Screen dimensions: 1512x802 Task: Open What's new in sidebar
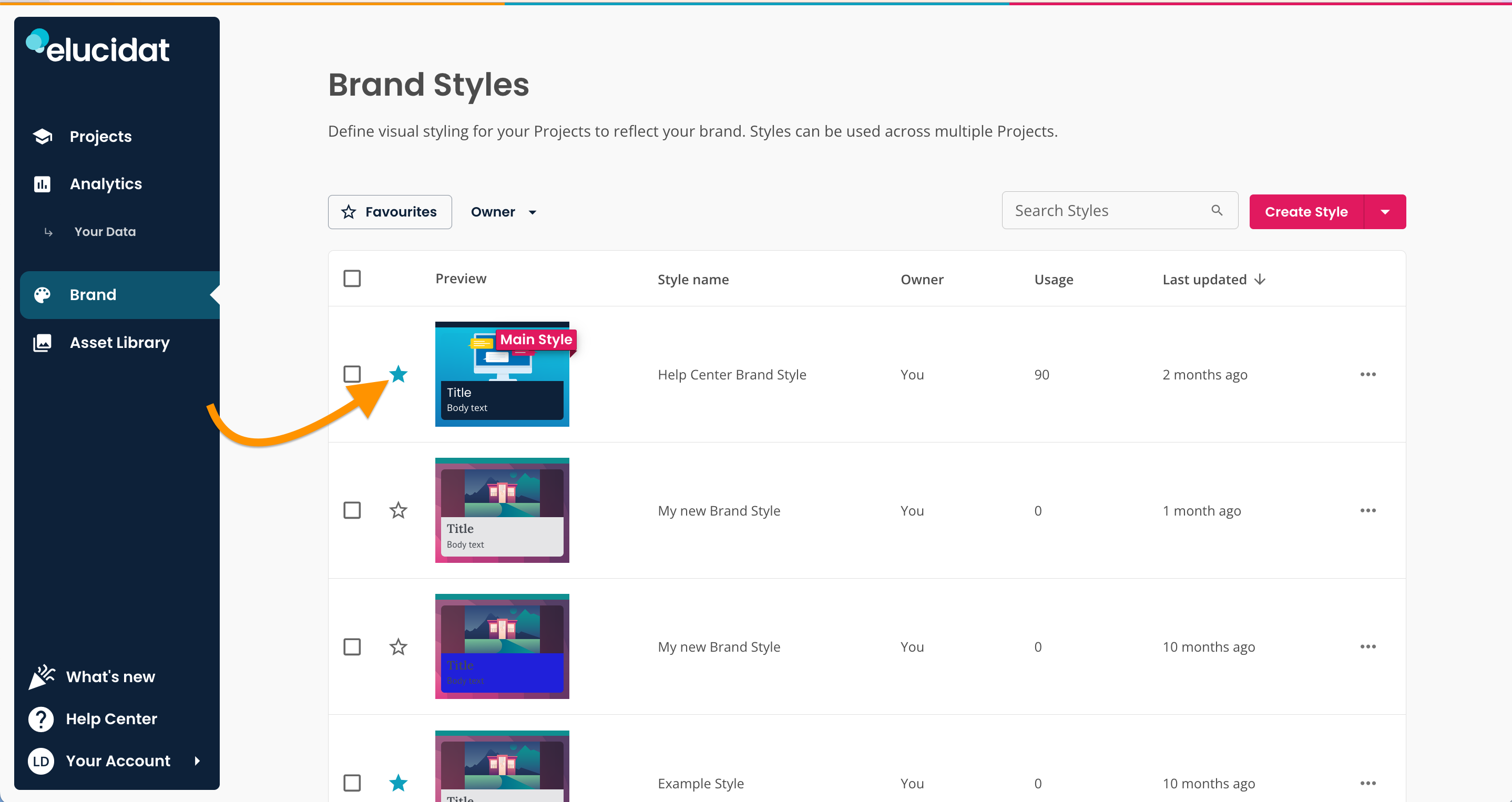tap(110, 676)
